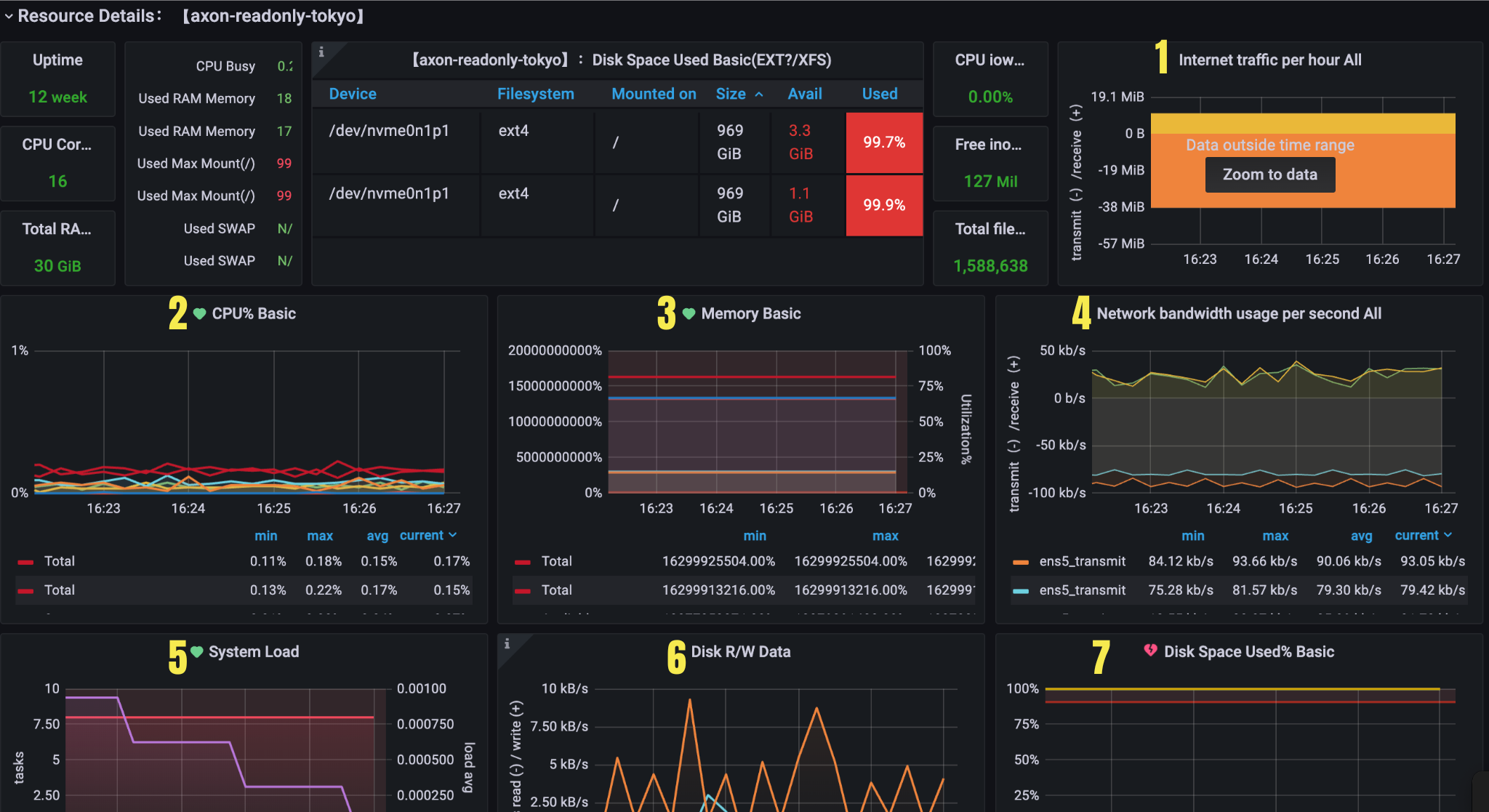
Task: Sort table by Device column header
Action: tap(353, 94)
